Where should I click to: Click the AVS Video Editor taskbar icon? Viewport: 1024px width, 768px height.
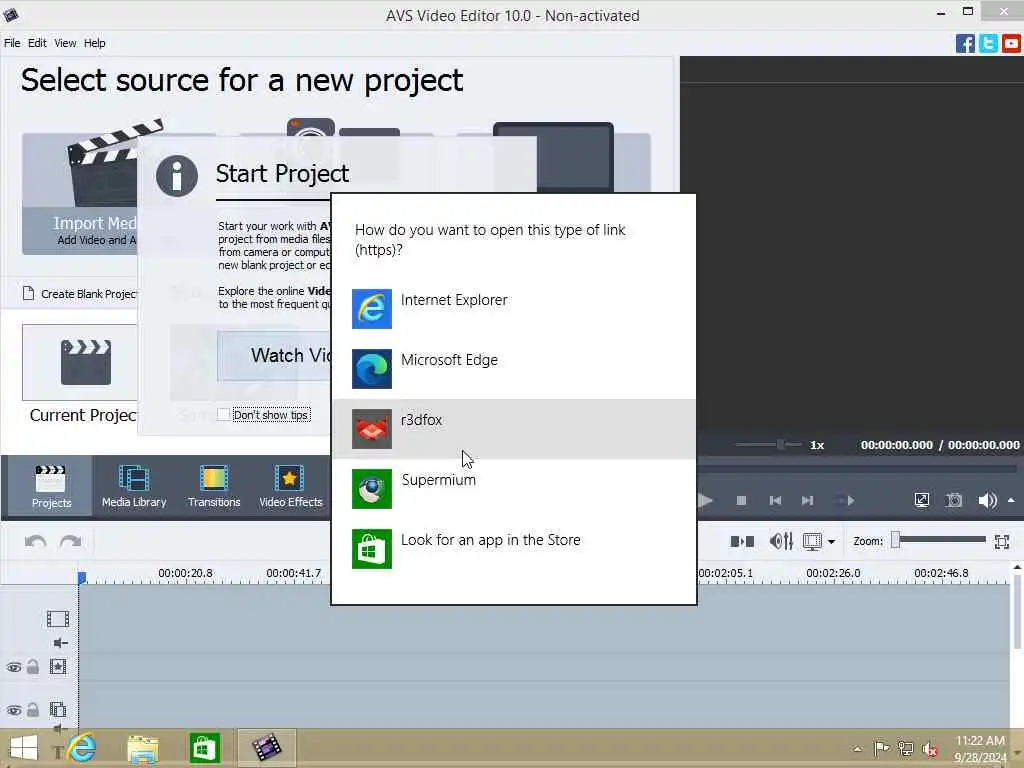[266, 748]
